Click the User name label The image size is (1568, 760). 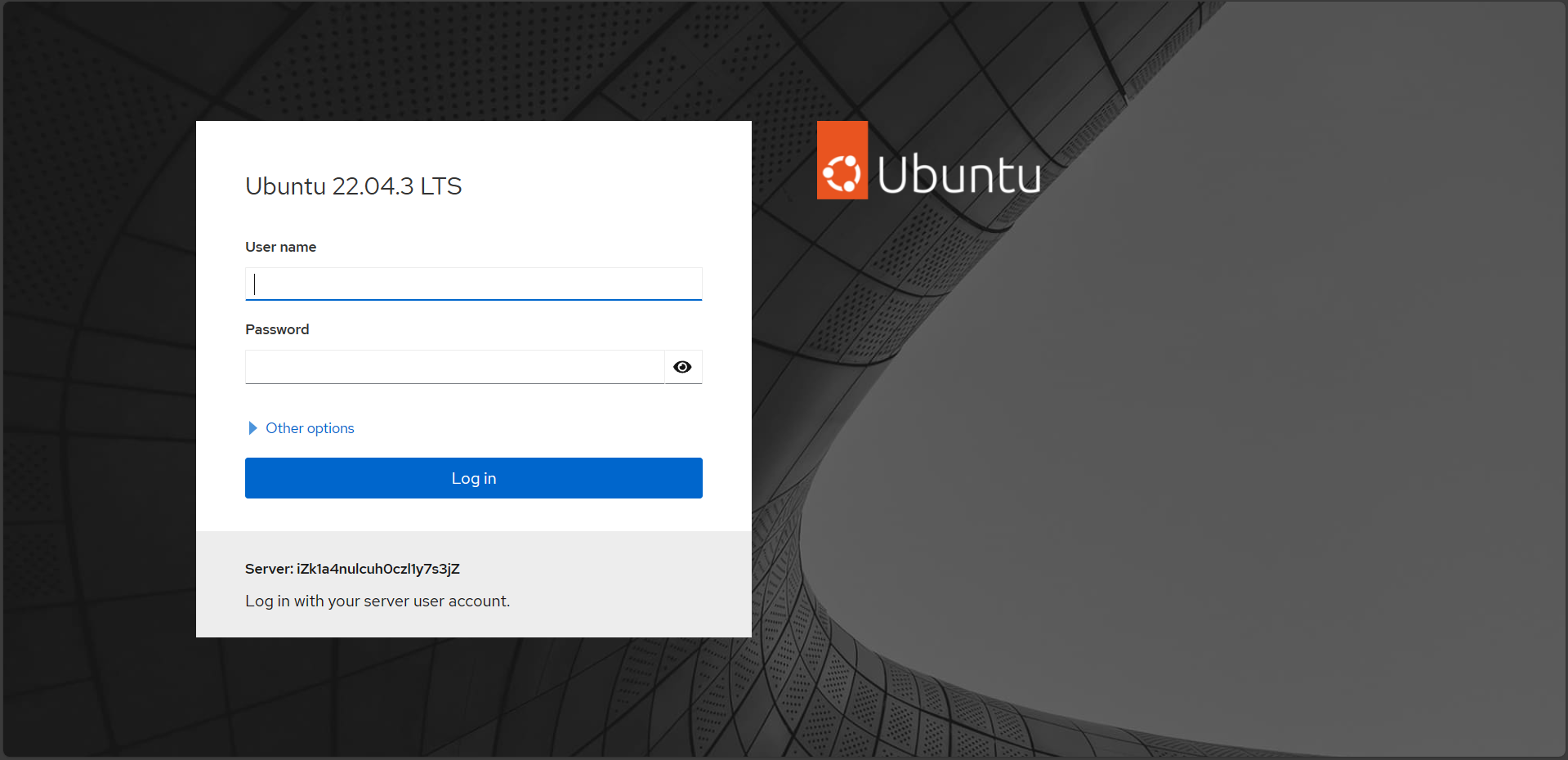(x=280, y=247)
